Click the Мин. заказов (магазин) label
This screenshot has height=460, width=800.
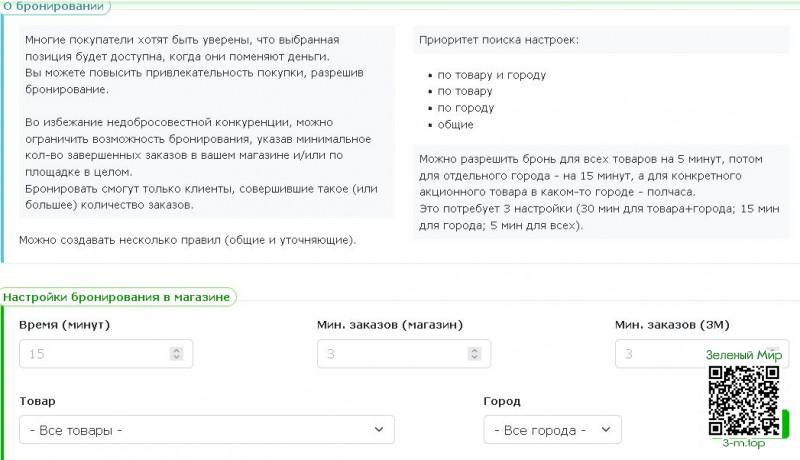pyautogui.click(x=389, y=326)
